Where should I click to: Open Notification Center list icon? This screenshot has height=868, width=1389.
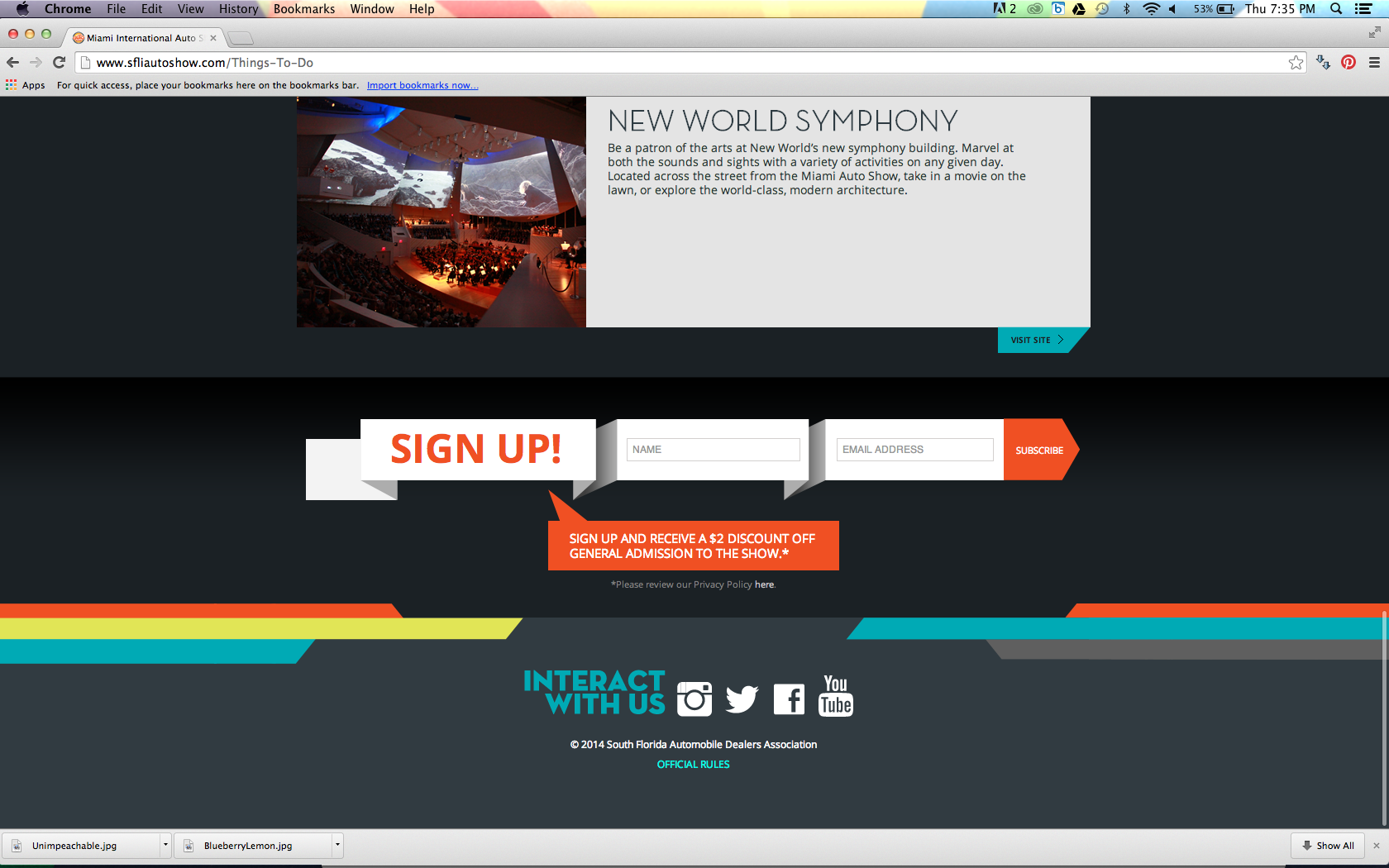[1364, 8]
